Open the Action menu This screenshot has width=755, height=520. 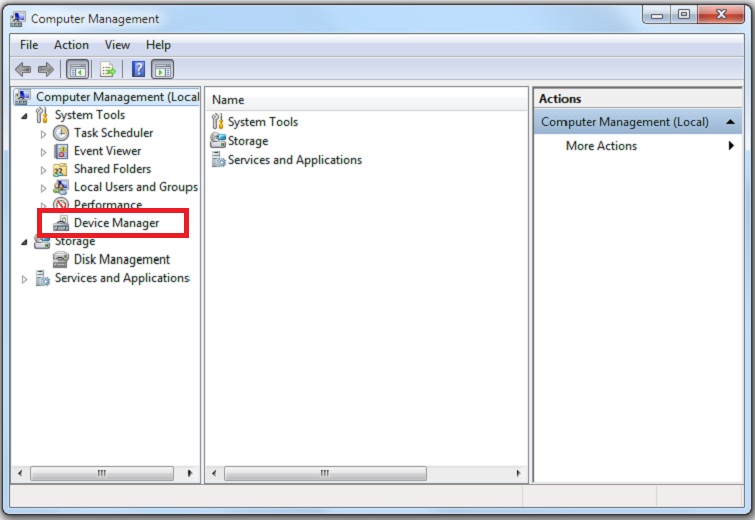tap(71, 45)
